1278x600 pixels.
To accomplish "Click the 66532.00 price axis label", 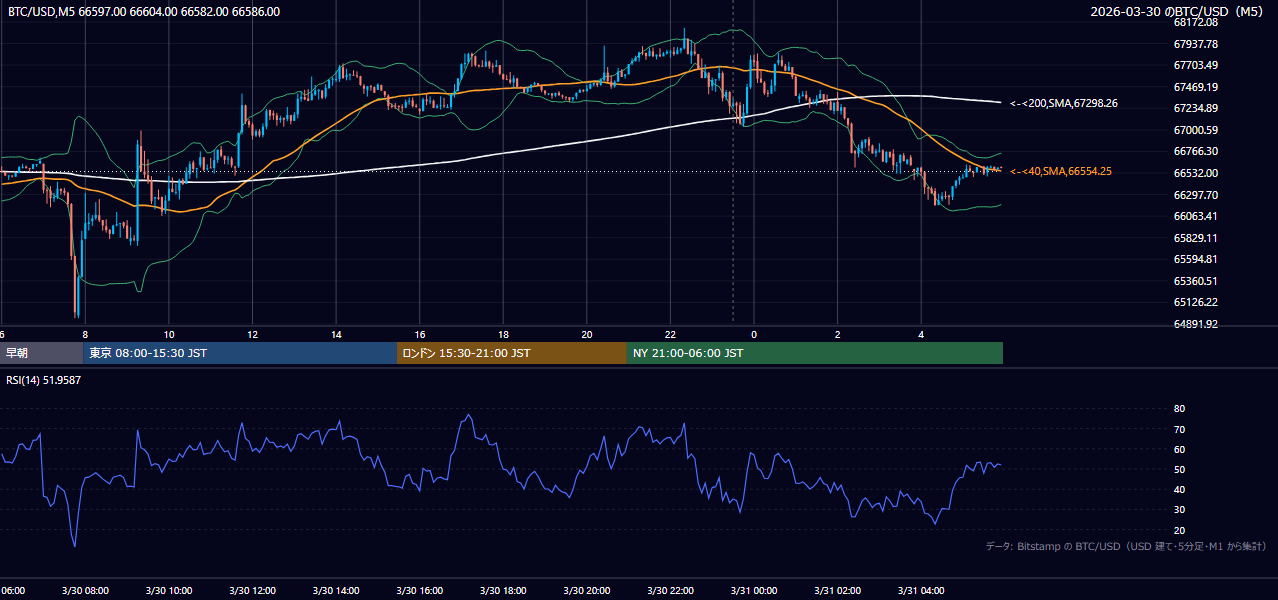I will pos(1195,173).
